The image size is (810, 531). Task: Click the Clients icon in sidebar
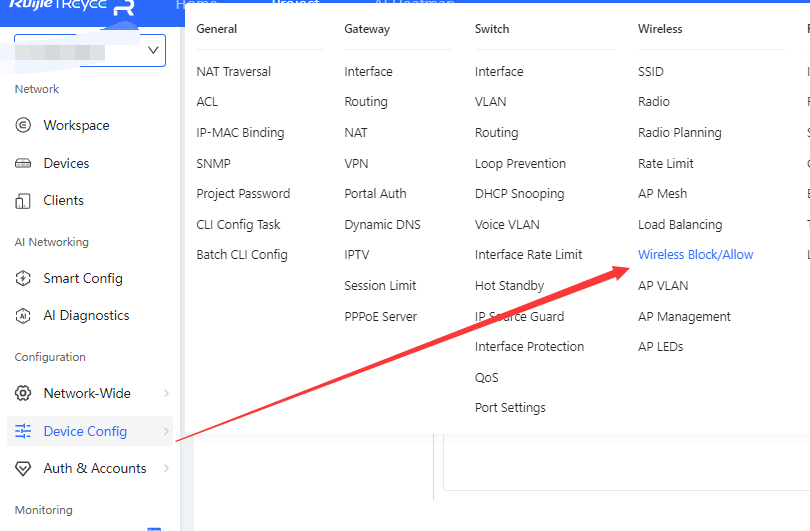(23, 201)
